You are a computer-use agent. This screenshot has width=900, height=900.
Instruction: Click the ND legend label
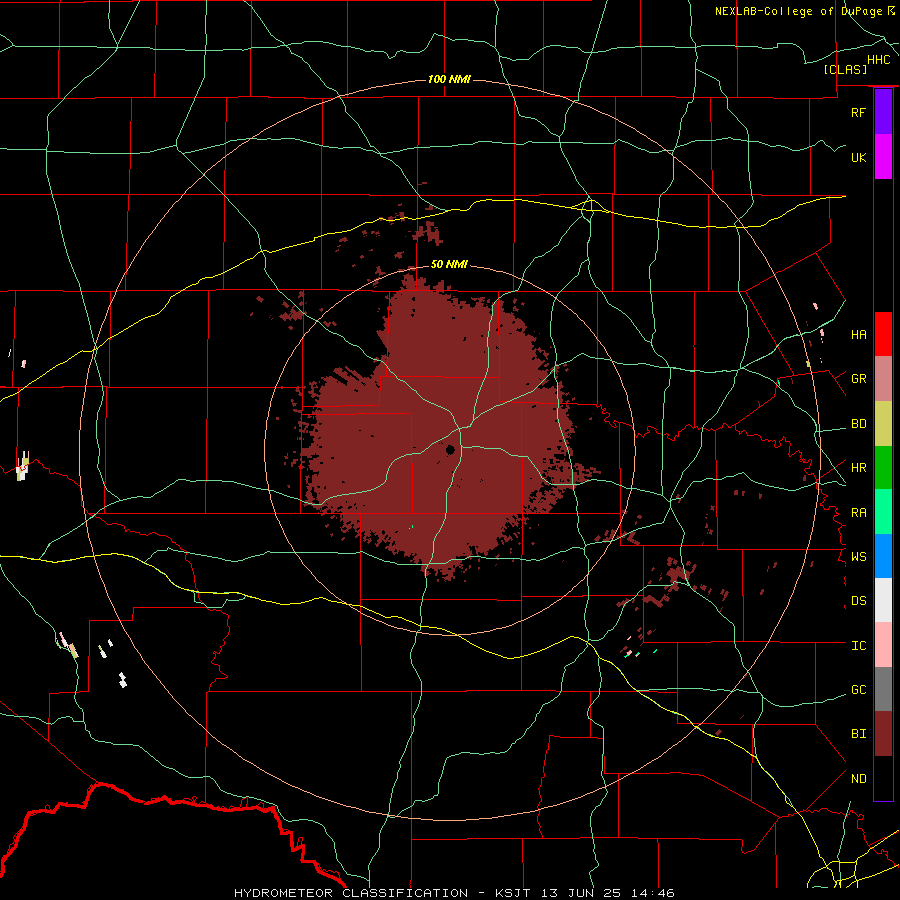tap(858, 778)
